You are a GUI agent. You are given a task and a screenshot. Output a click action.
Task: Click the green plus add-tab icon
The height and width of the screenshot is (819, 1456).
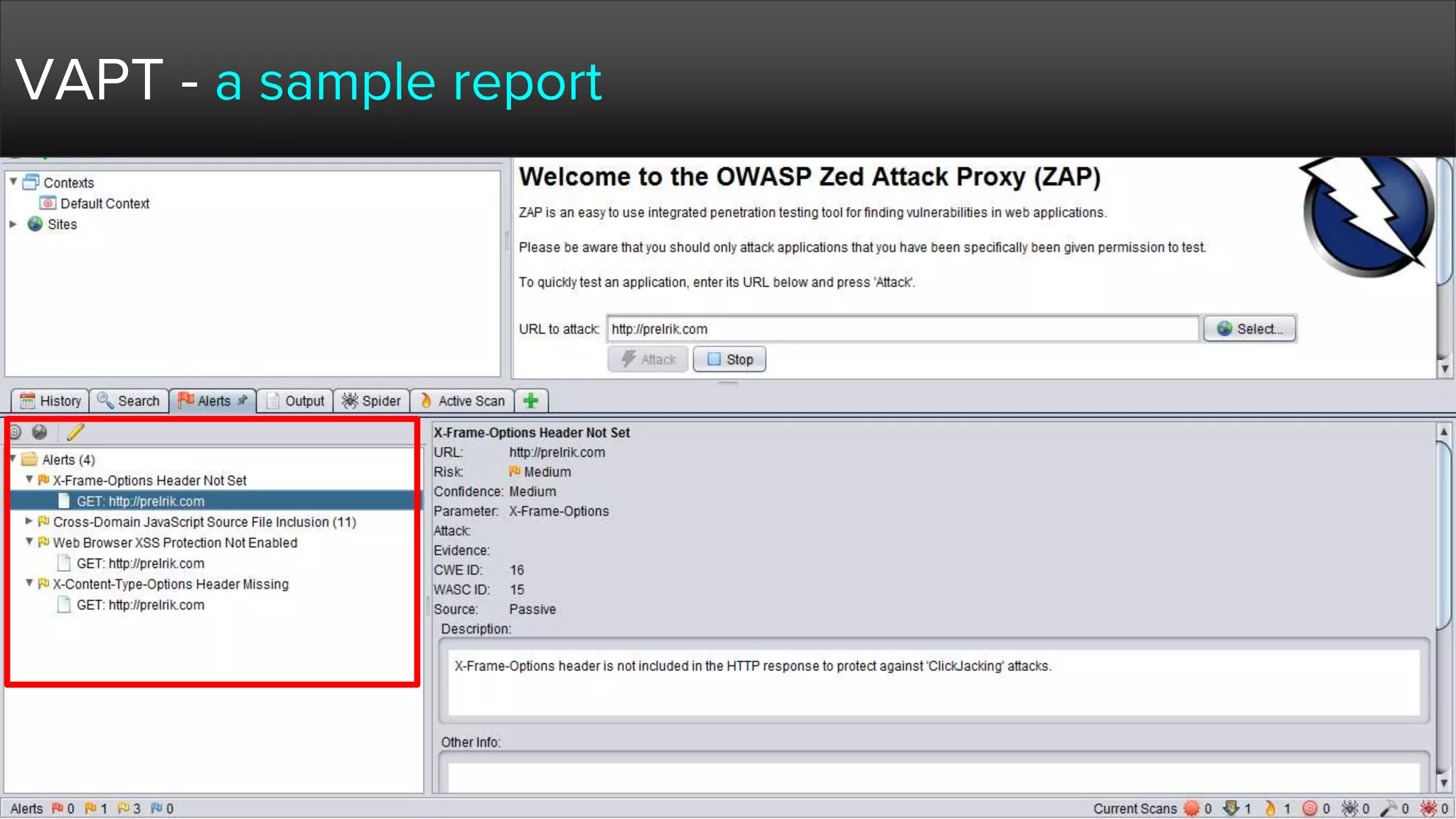tap(530, 401)
